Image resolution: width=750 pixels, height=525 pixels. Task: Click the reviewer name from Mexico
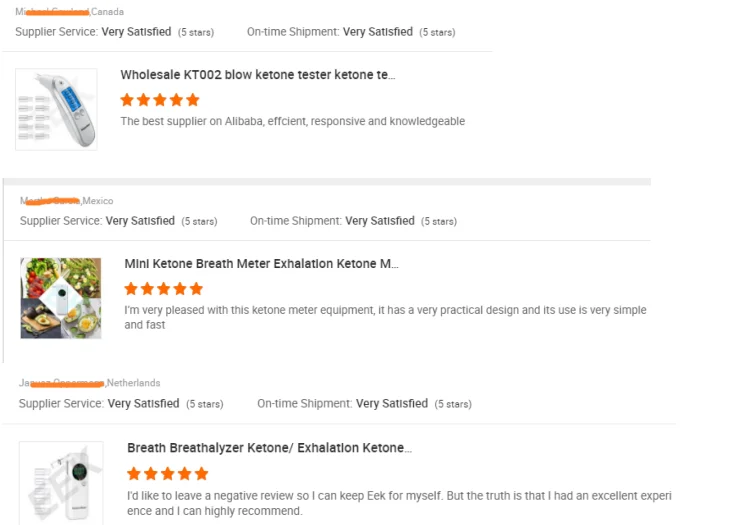click(50, 201)
